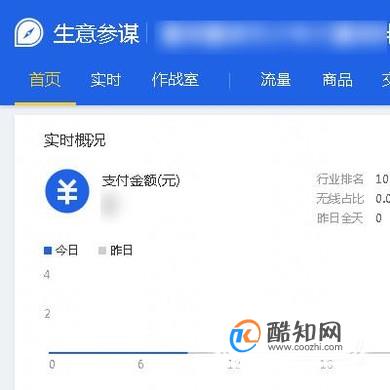Click the 无线占比 label

pyautogui.click(x=340, y=199)
